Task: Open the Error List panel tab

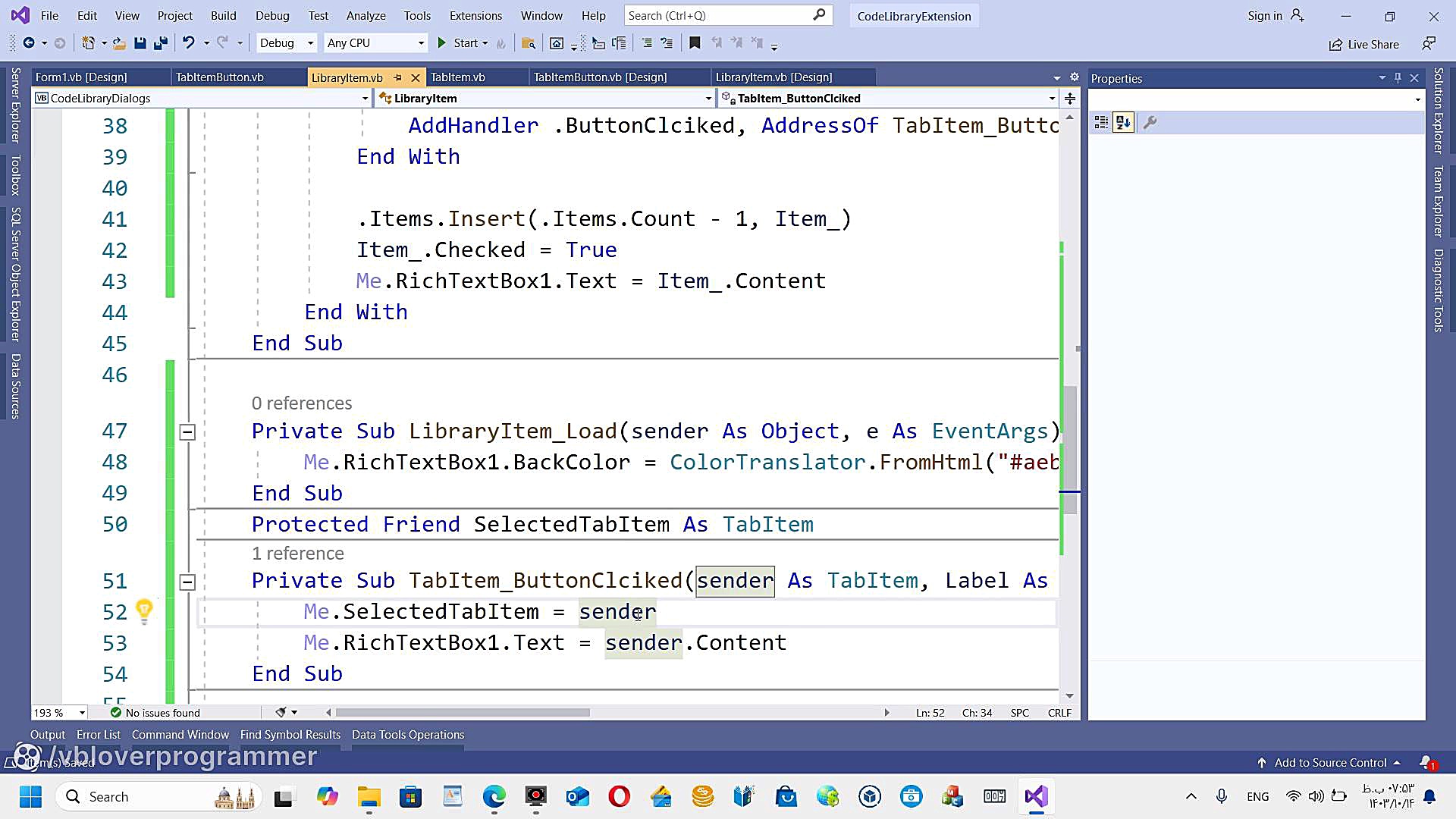Action: [99, 734]
